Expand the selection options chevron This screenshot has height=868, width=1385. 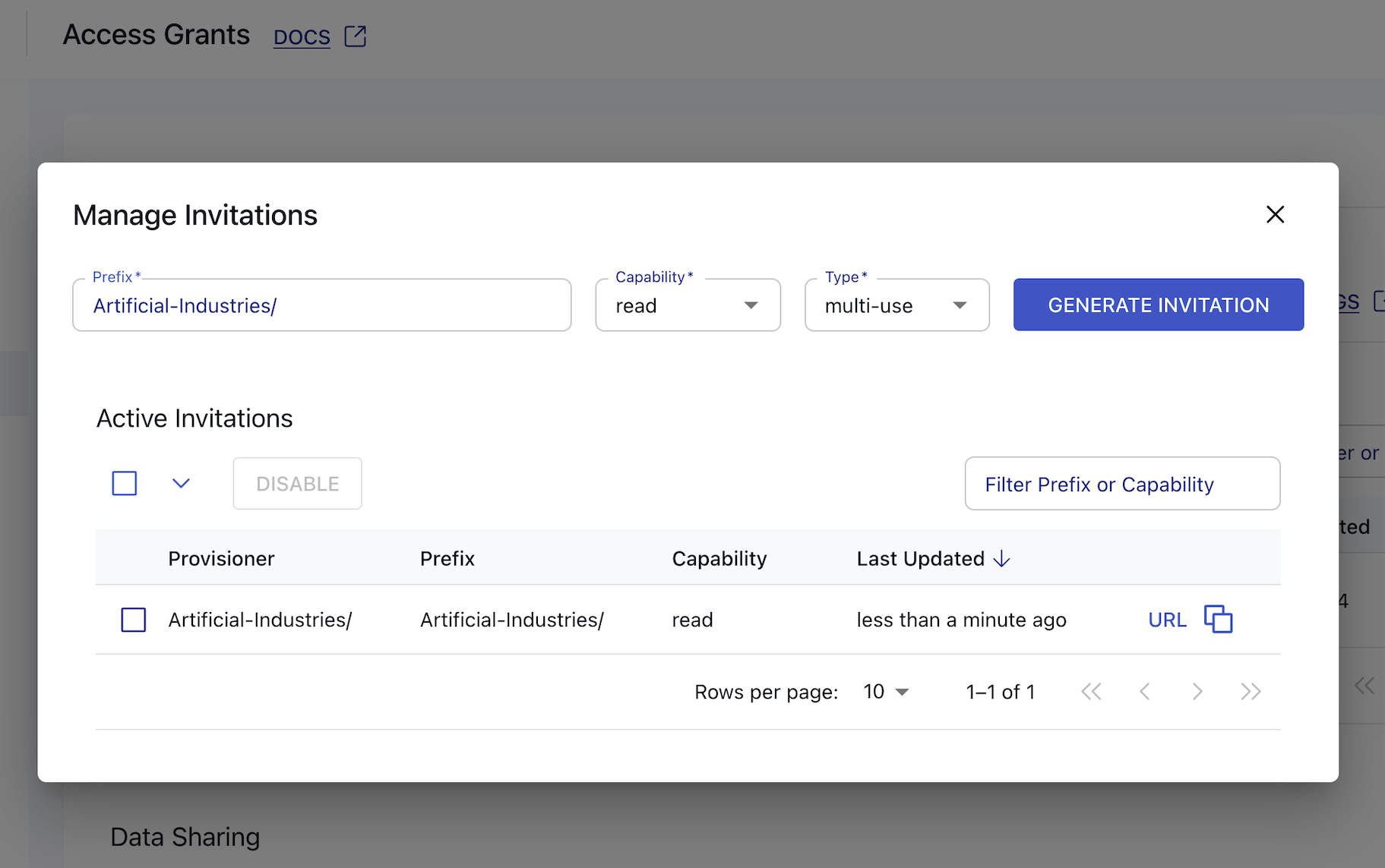pyautogui.click(x=181, y=484)
